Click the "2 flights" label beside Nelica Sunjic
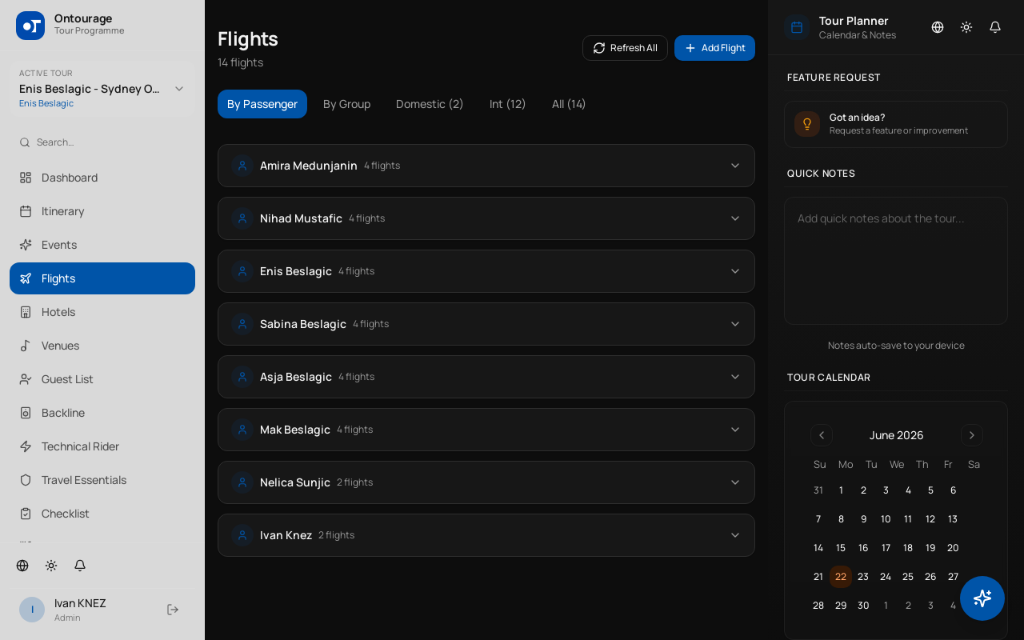This screenshot has width=1024, height=640. click(355, 483)
